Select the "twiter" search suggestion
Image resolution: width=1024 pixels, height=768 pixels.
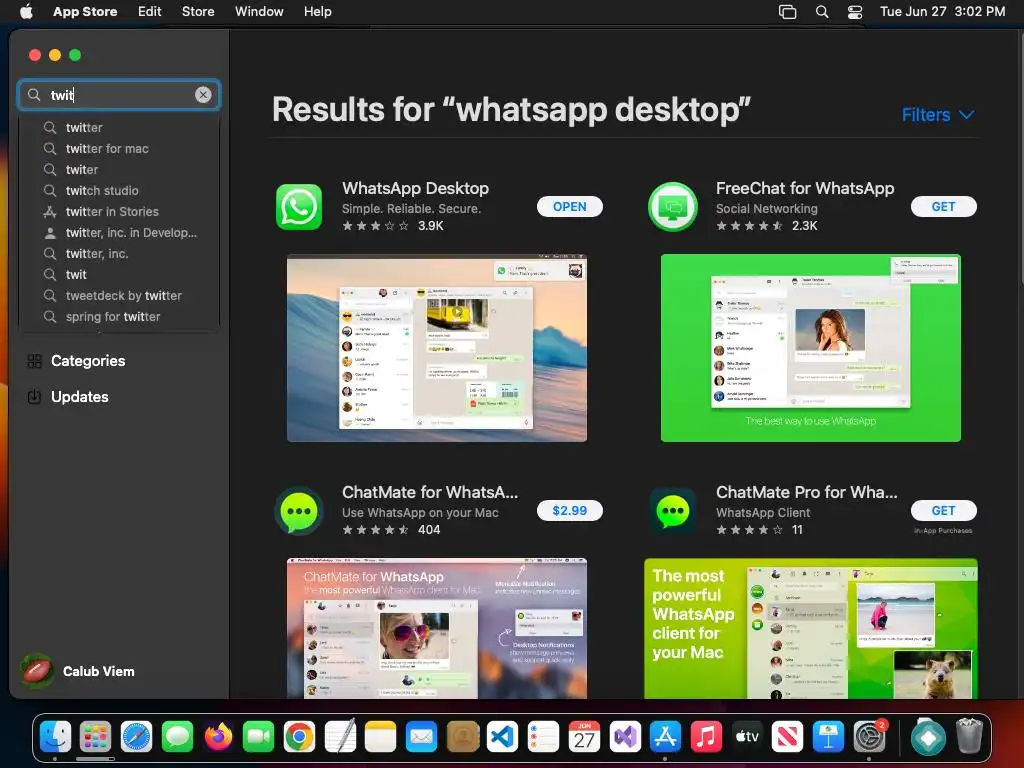(119, 169)
